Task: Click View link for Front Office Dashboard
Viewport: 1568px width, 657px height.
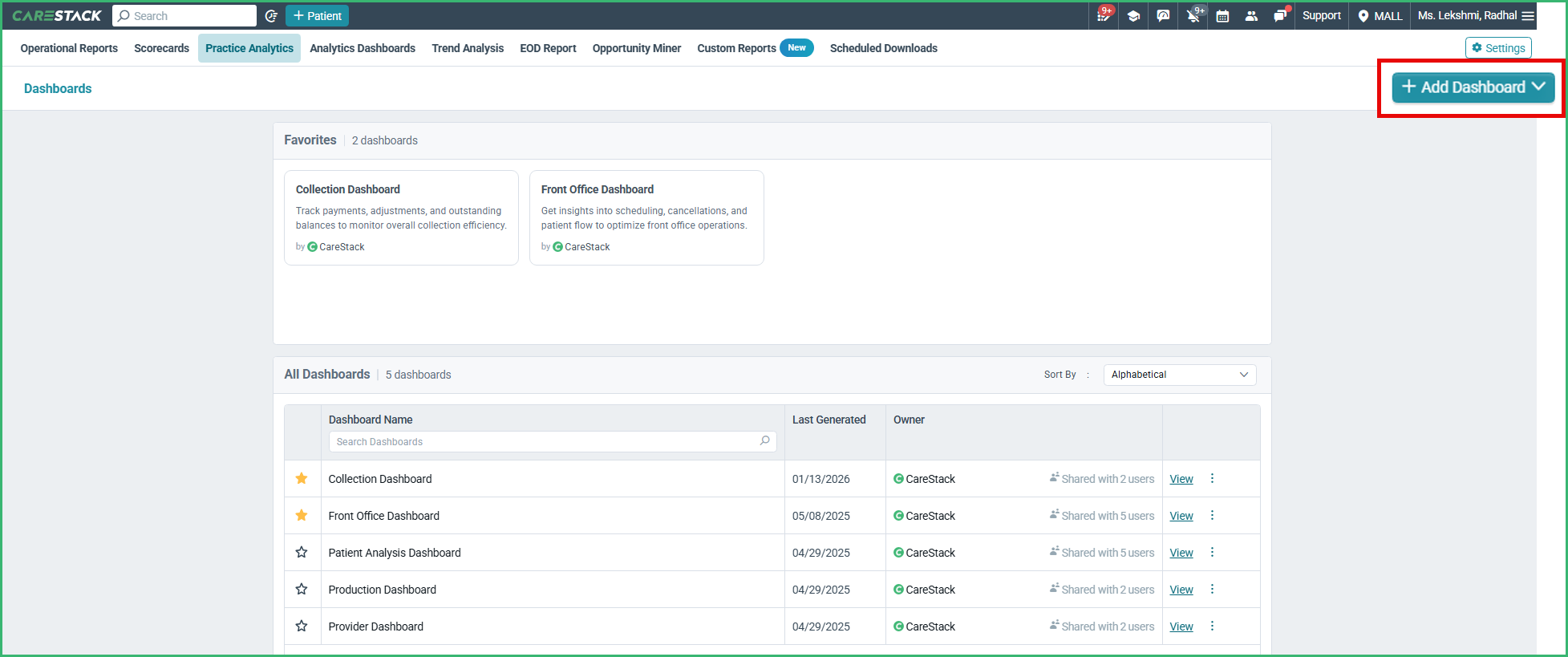Action: coord(1181,516)
